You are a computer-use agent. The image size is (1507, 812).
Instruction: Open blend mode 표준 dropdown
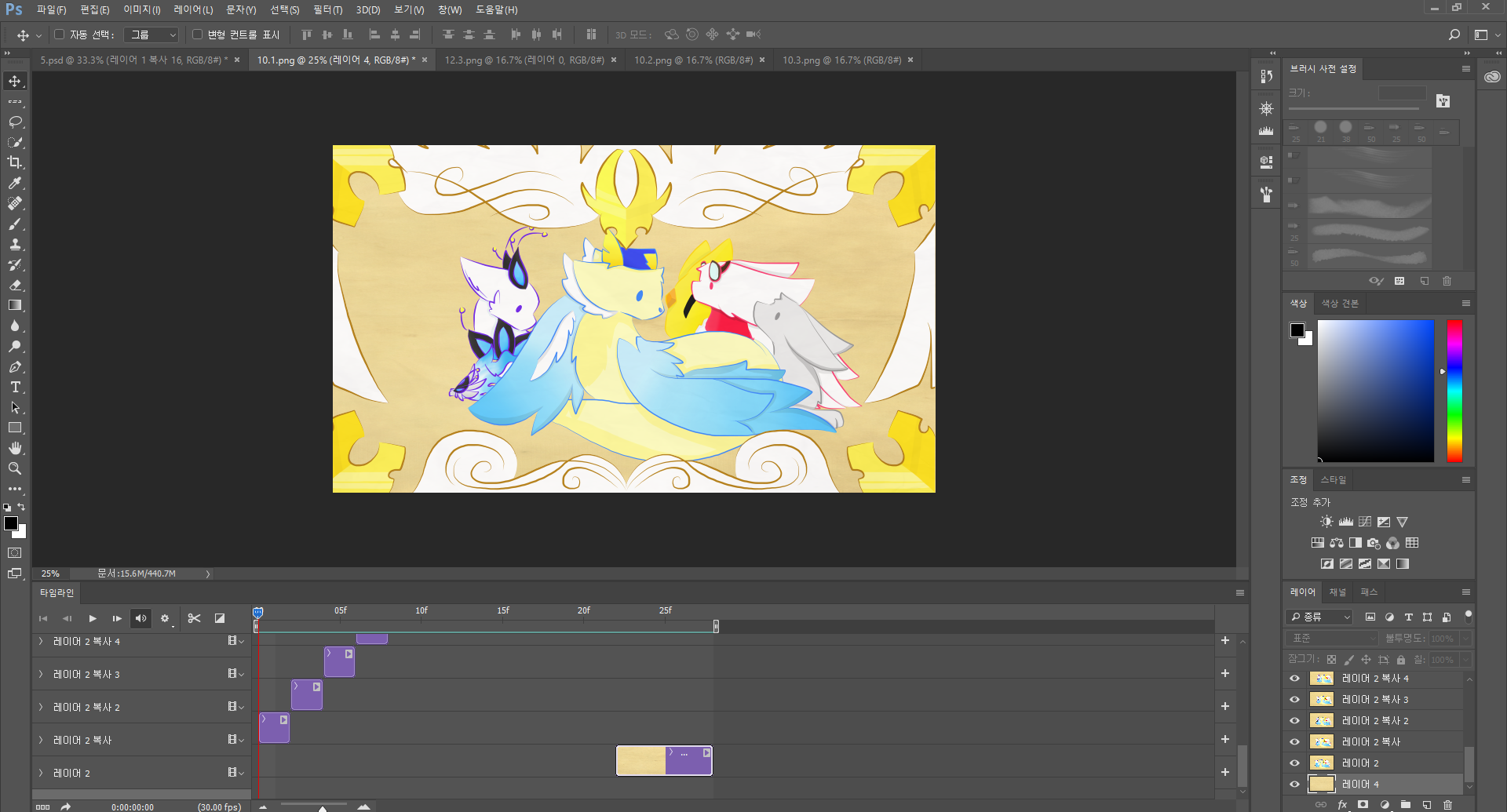(x=1332, y=639)
